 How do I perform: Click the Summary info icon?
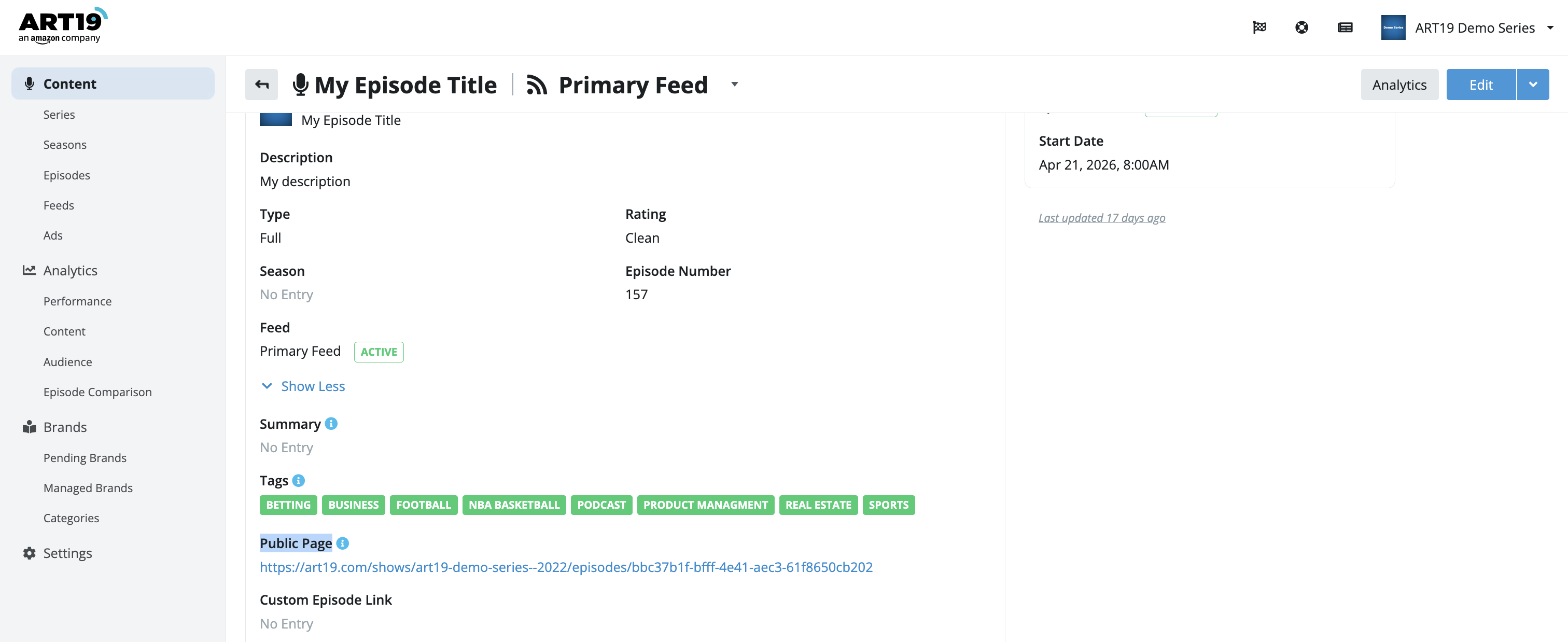(x=331, y=424)
